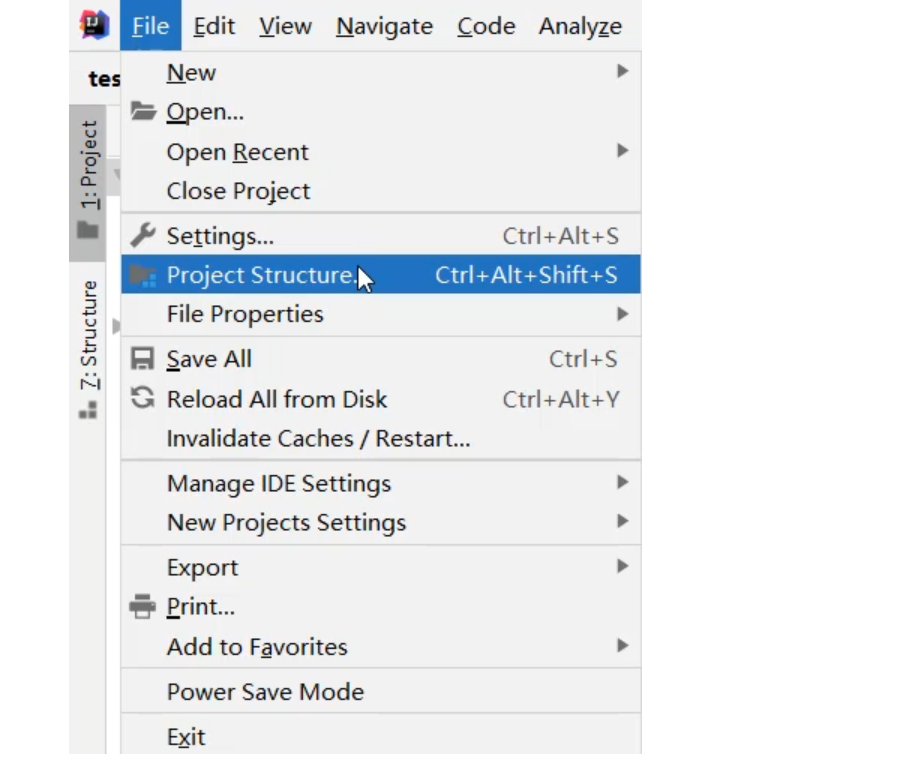Click the Settings wrench icon

tap(143, 236)
